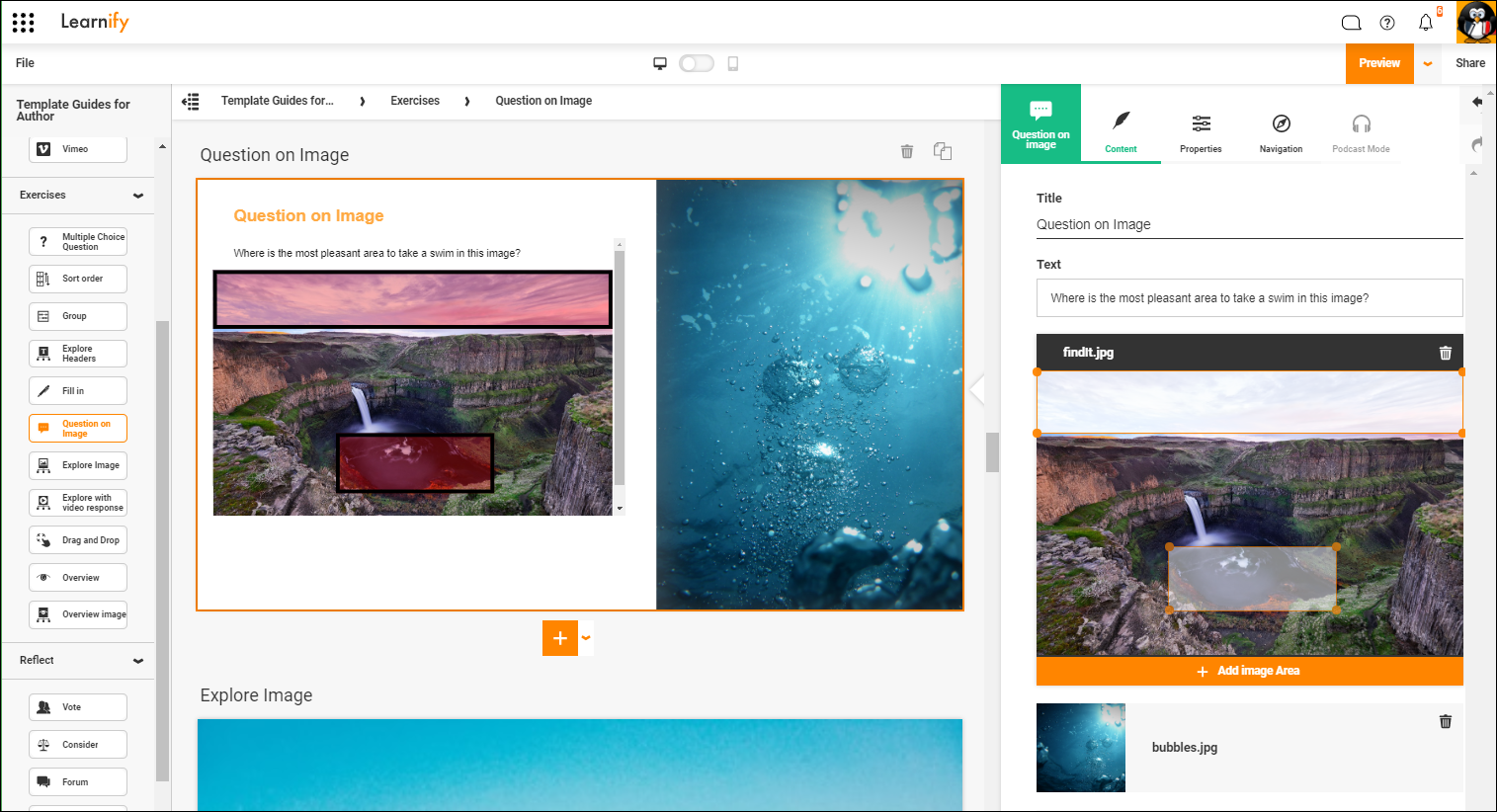Edit the Title field Question on Image
Viewport: 1497px width, 812px height.
tap(1249, 224)
